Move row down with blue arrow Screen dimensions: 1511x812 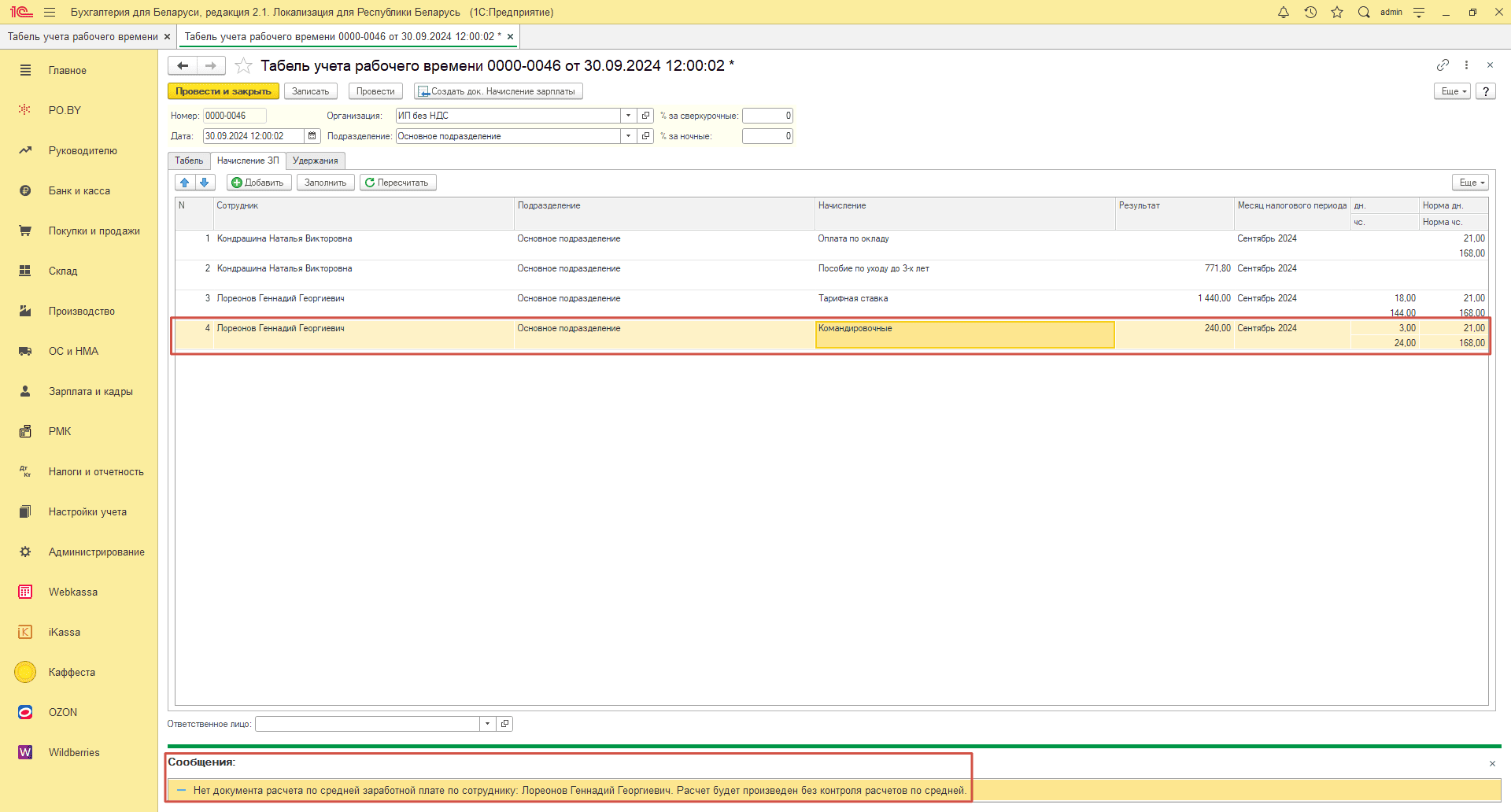coord(205,183)
